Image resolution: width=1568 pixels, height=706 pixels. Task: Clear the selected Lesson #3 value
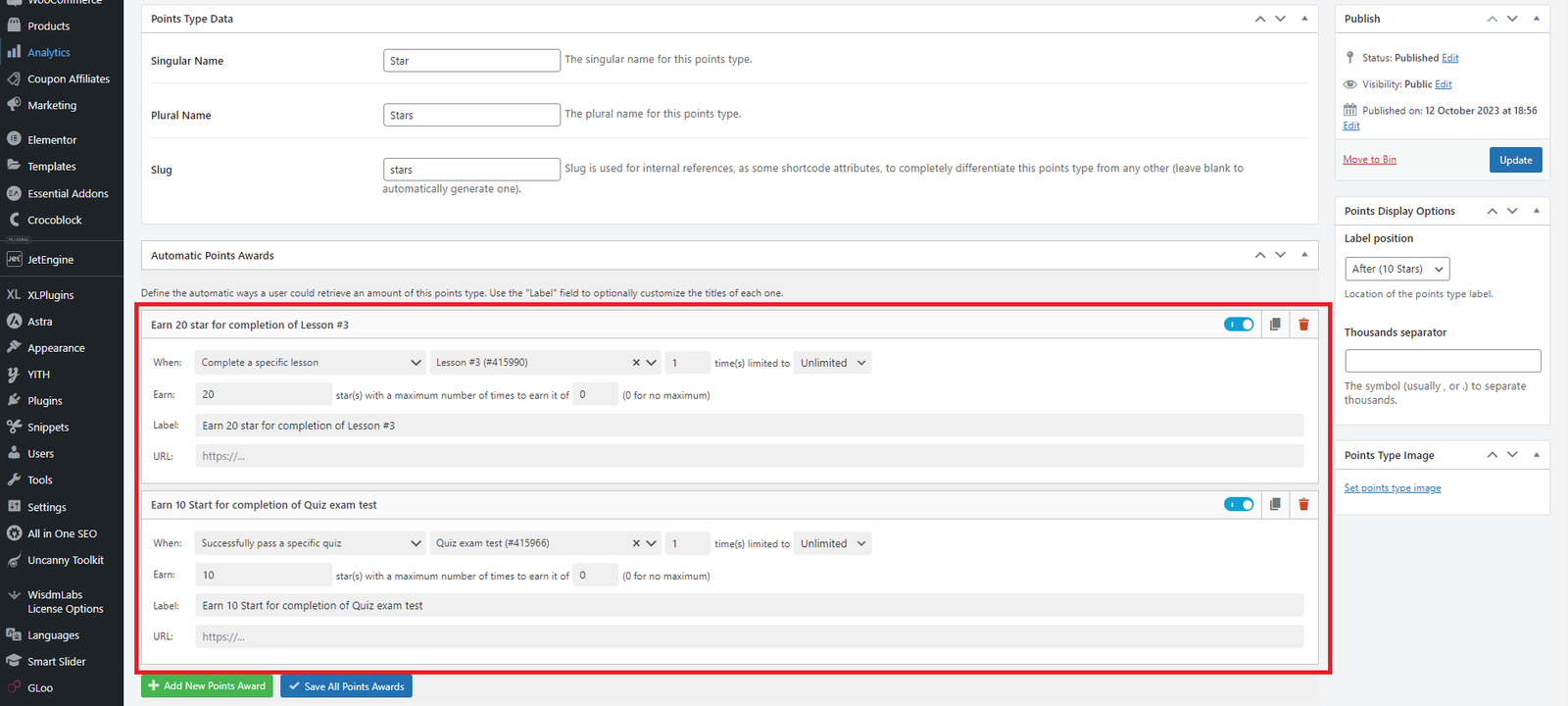pos(636,363)
